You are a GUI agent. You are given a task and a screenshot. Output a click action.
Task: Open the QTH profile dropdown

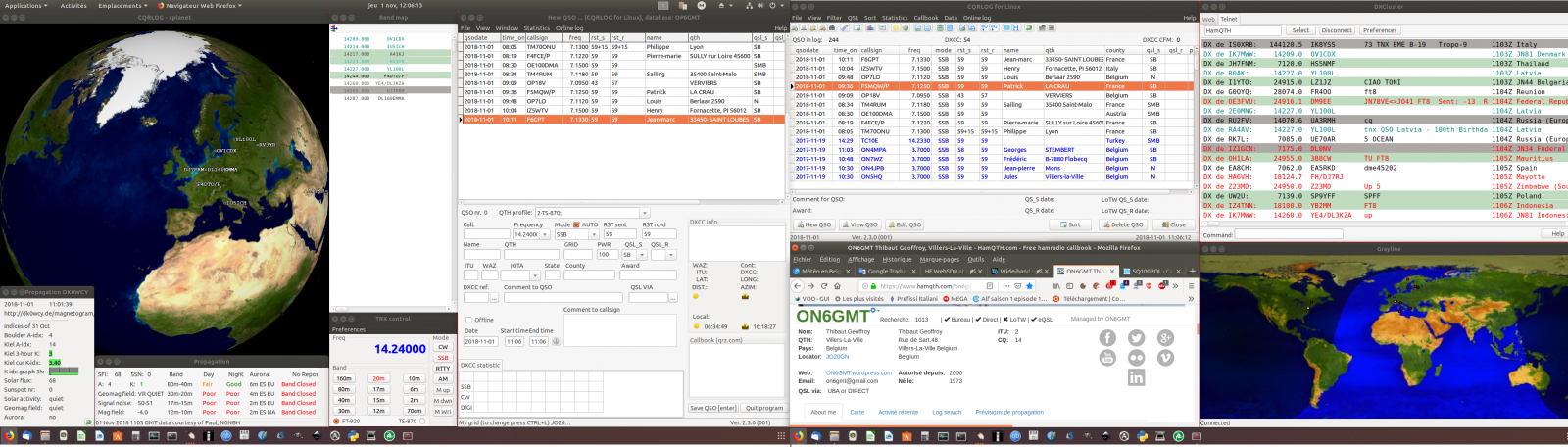[x=644, y=213]
